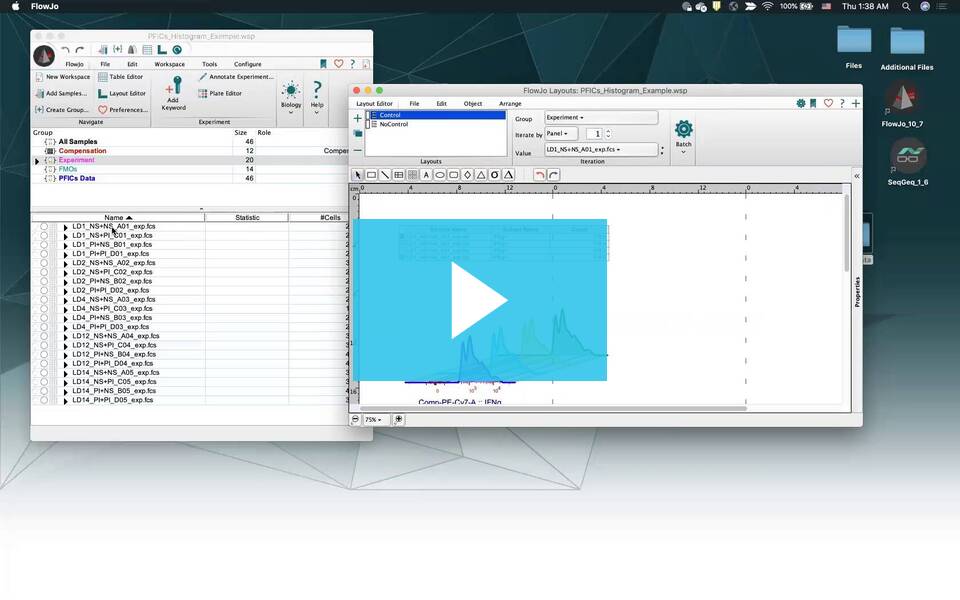
Task: Open the Group 'Experiment' dropdown
Action: 601,118
